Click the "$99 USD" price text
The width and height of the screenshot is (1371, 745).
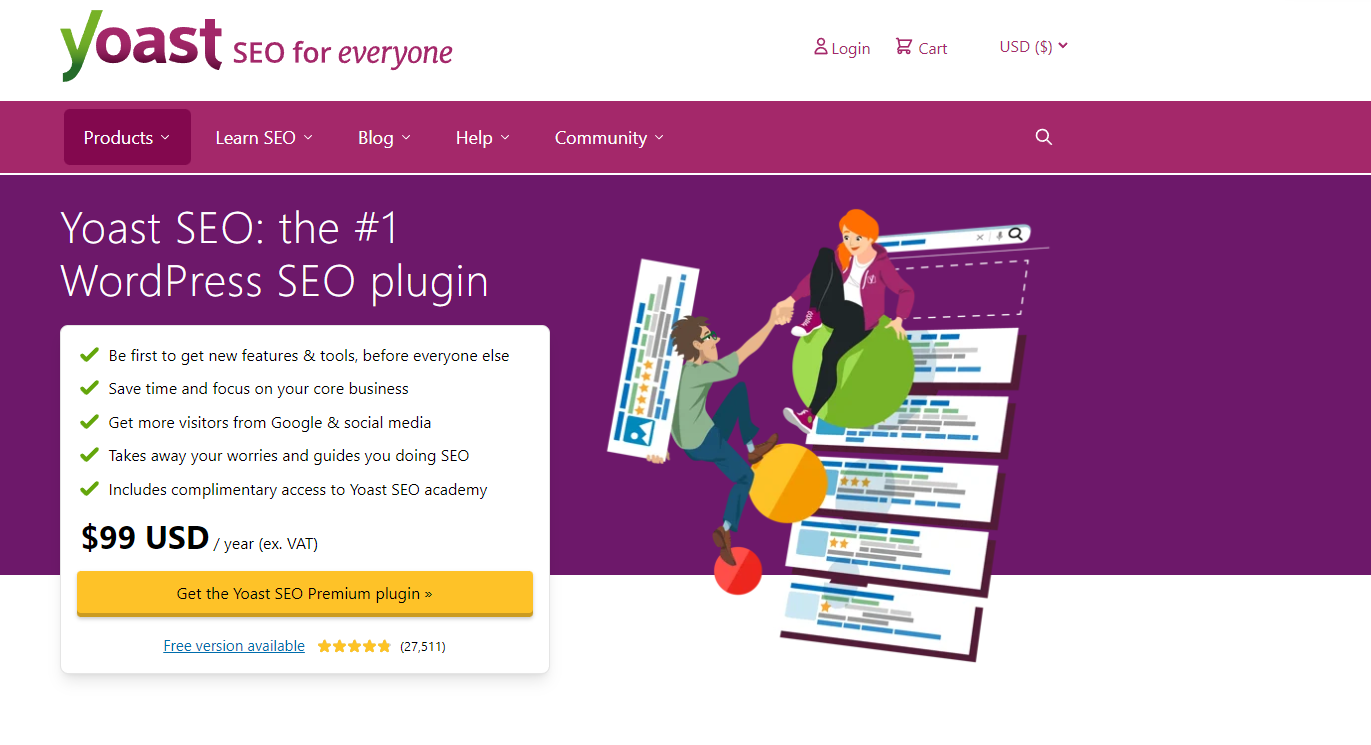click(x=145, y=538)
